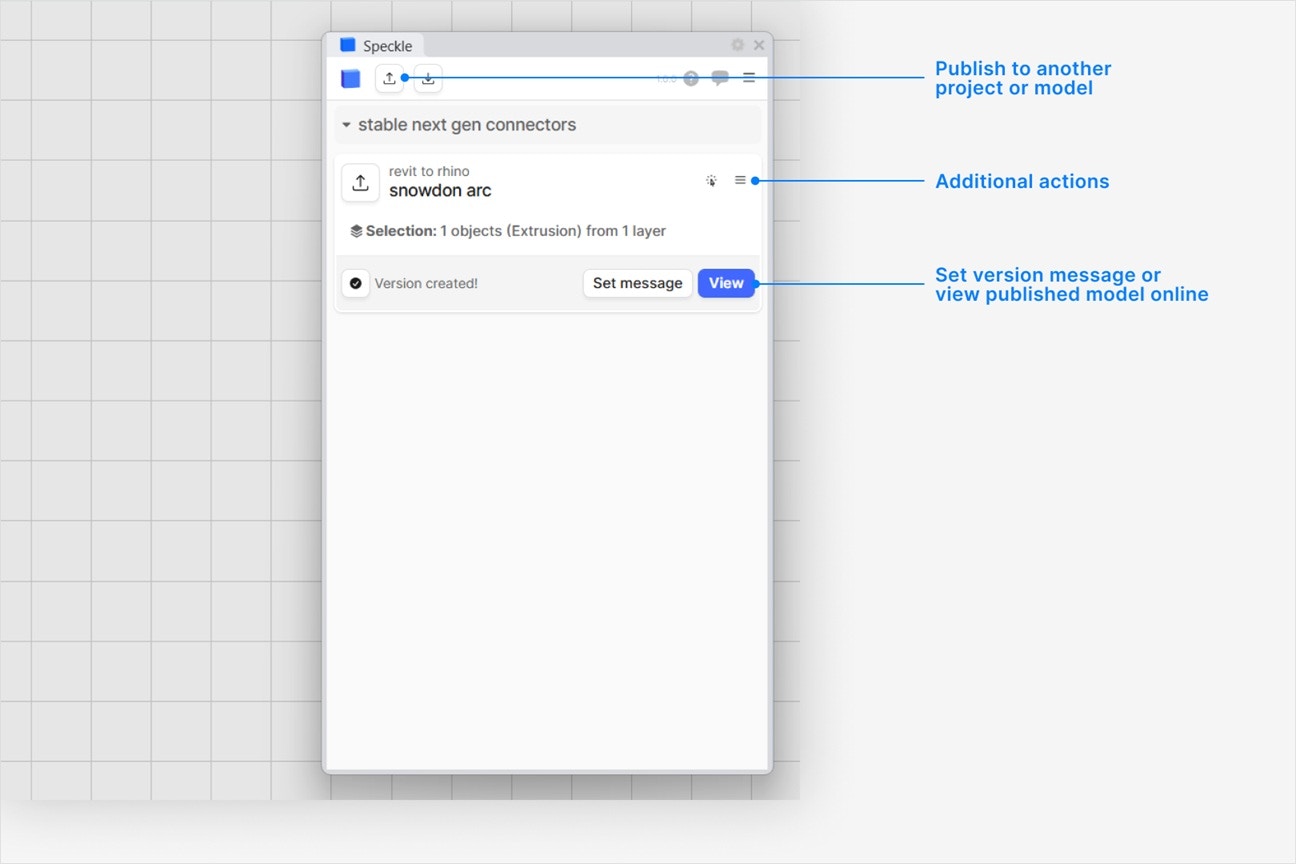Viewport: 1296px width, 864px height.
Task: Click the Selection layers icon
Action: click(x=356, y=231)
